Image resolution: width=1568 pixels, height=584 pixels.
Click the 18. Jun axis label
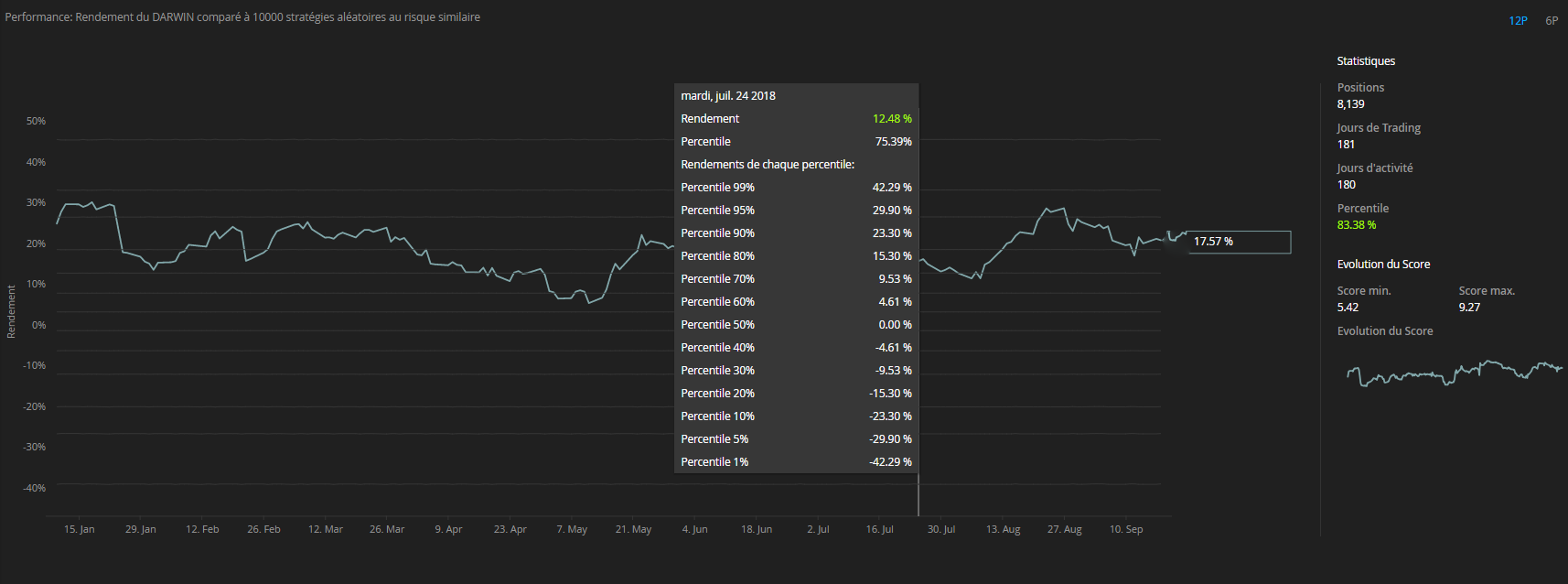coord(757,529)
